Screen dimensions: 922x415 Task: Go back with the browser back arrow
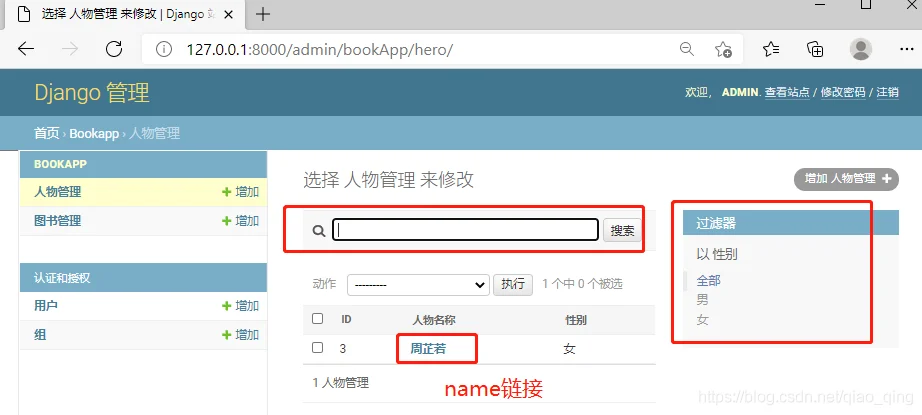coord(26,49)
